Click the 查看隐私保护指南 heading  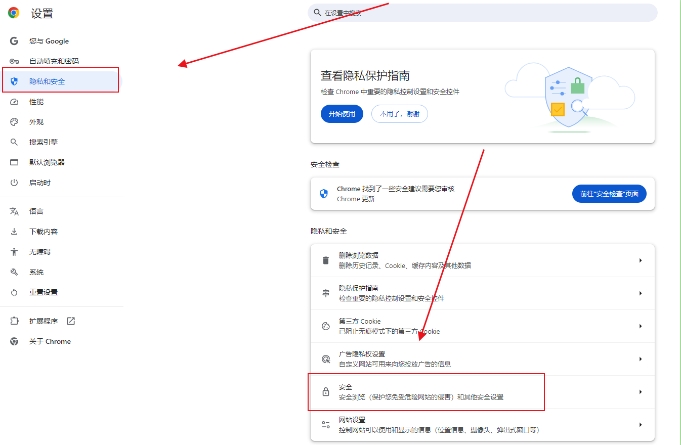pyautogui.click(x=365, y=76)
